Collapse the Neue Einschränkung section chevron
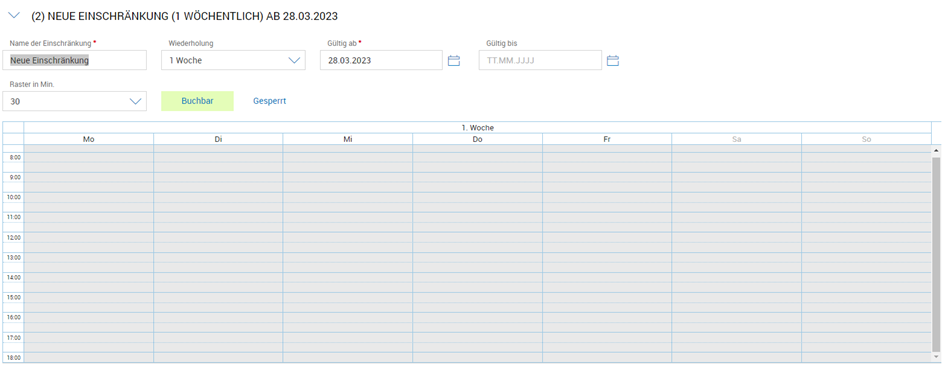 [14, 16]
